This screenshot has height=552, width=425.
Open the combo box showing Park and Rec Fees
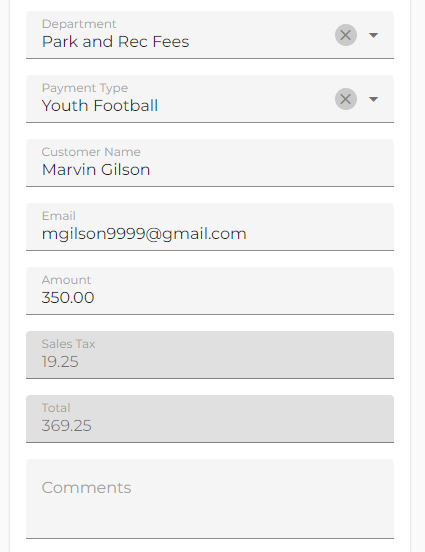pyautogui.click(x=210, y=35)
